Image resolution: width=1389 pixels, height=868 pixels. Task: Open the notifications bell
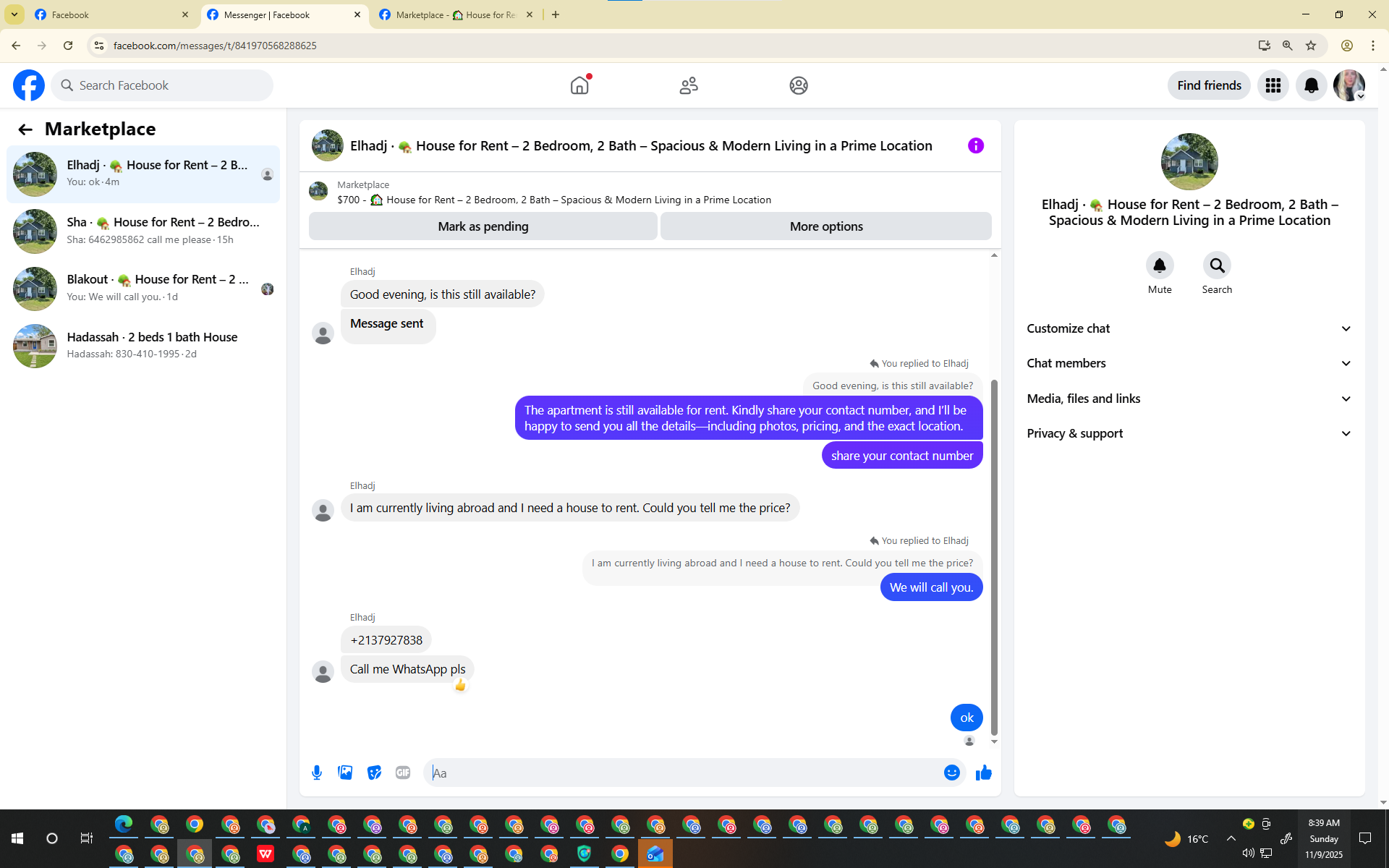[1311, 85]
